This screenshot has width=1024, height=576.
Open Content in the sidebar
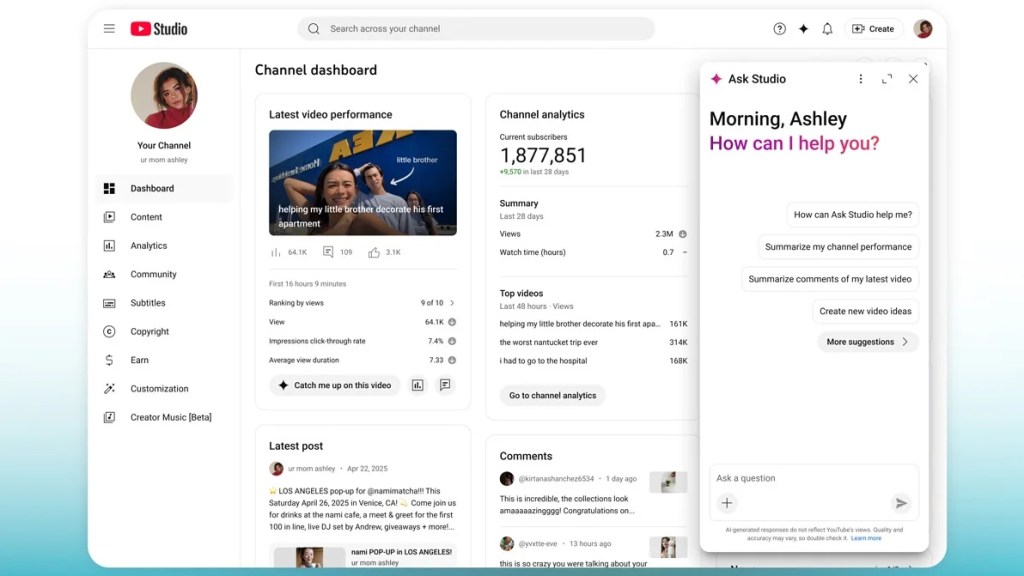146,217
